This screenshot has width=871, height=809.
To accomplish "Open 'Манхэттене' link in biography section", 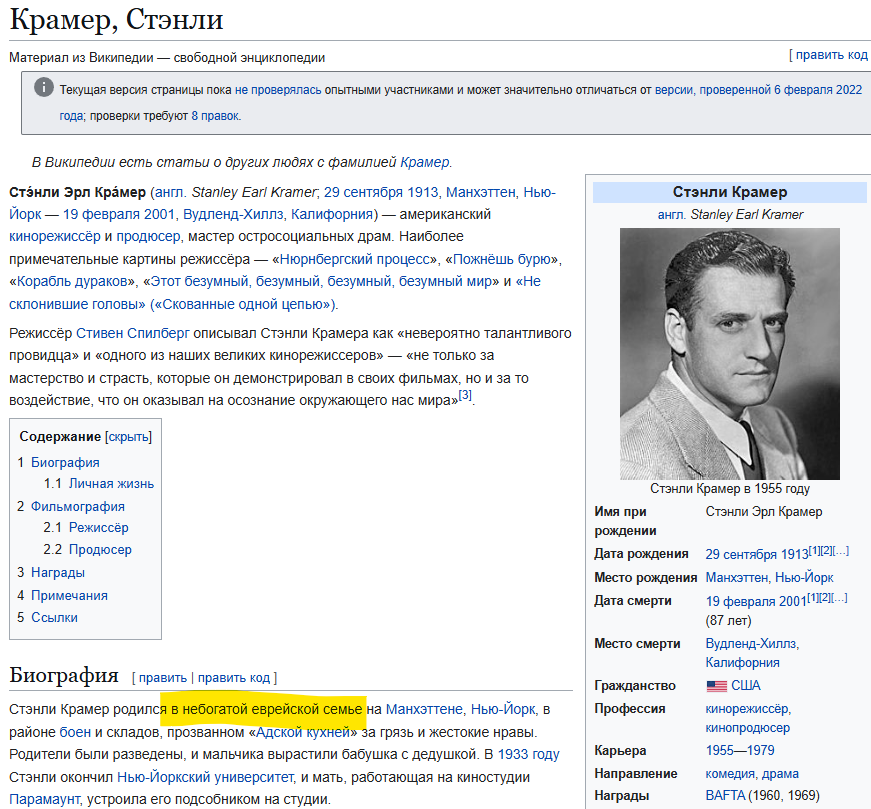I will (x=424, y=710).
